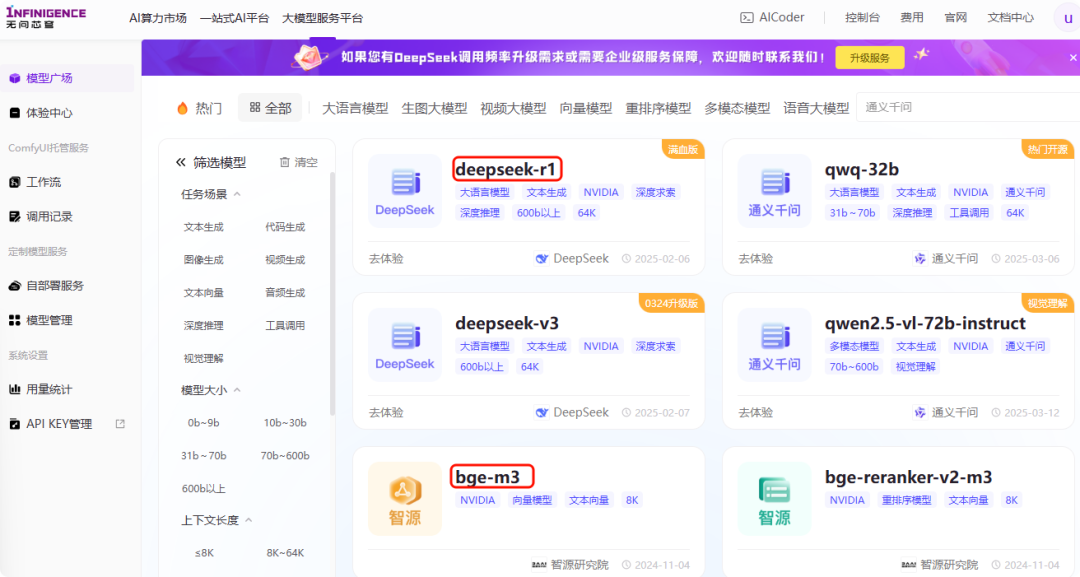
Task: Toggle the 深度推理 filter option
Action: click(203, 326)
